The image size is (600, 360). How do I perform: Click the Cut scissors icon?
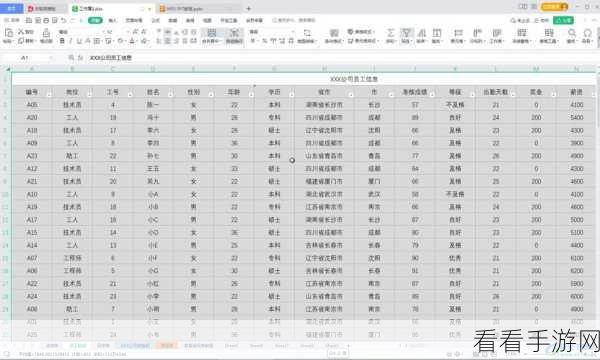(21, 32)
